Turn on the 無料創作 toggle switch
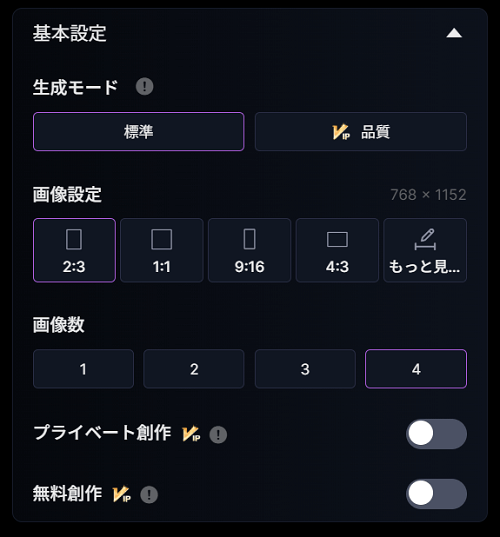 point(436,494)
